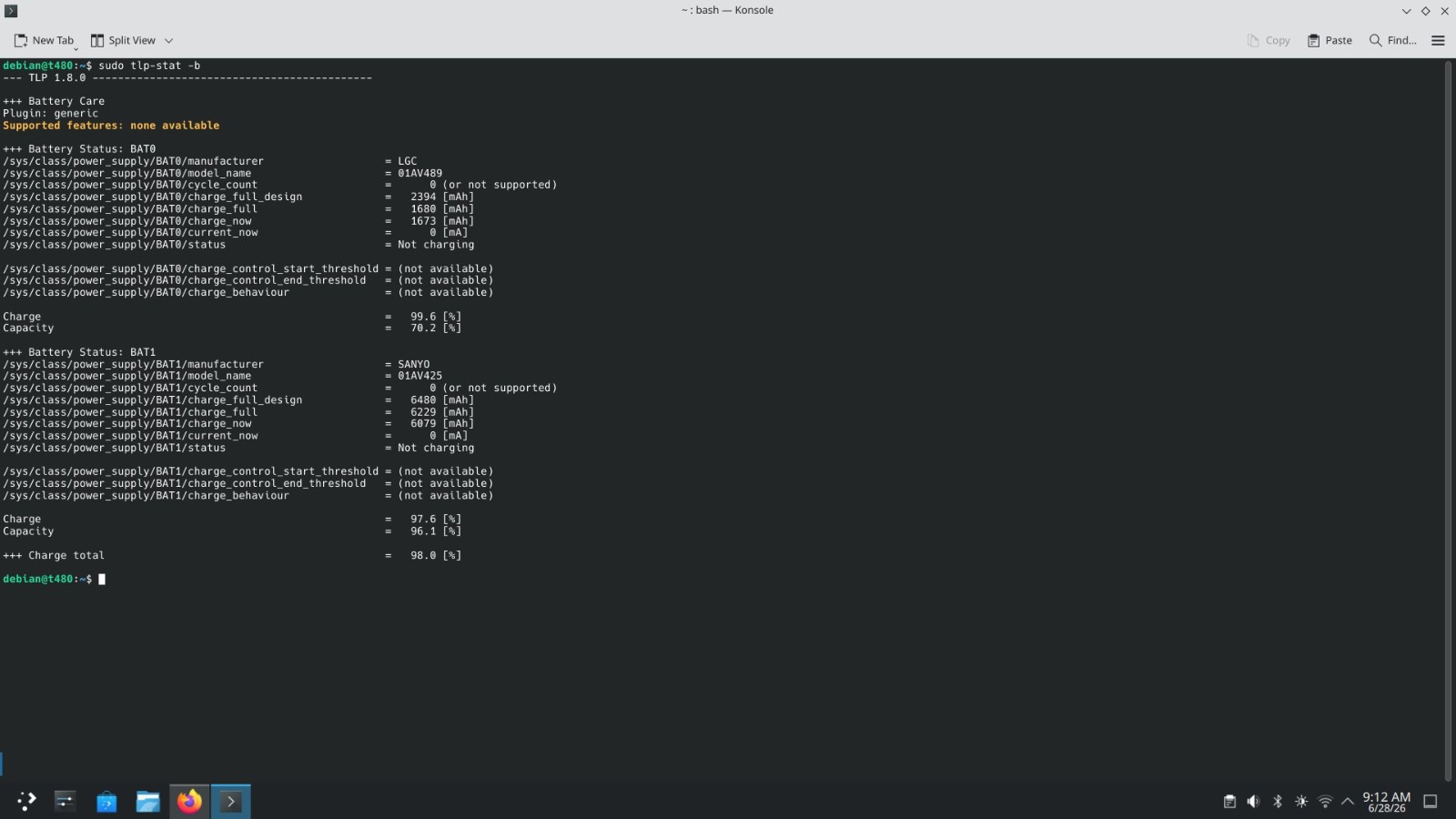Click BAT0/charge_control_start_threshold path
This screenshot has height=819, width=1456.
click(x=190, y=269)
